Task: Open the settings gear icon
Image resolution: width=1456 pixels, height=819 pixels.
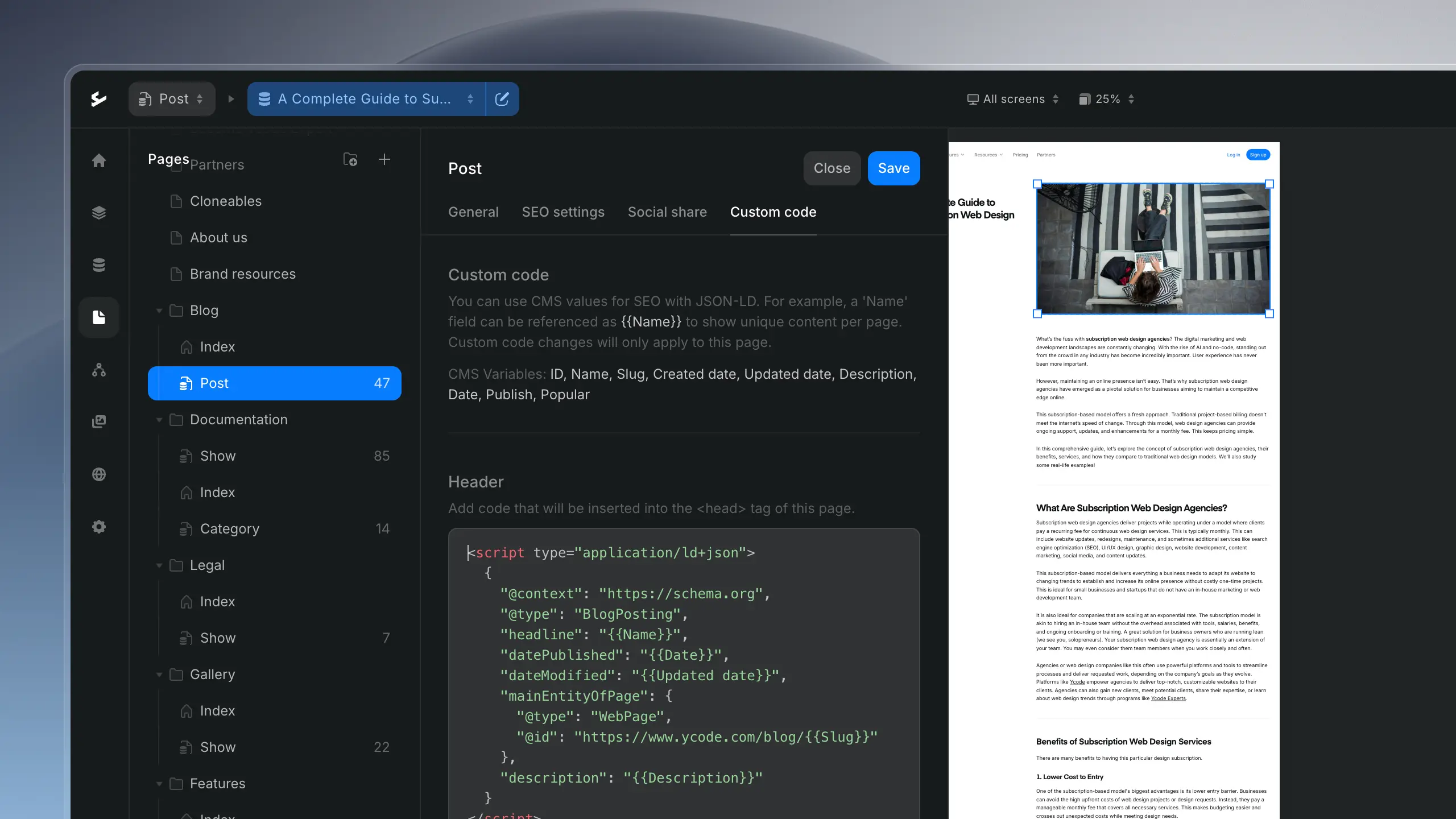Action: (x=99, y=527)
